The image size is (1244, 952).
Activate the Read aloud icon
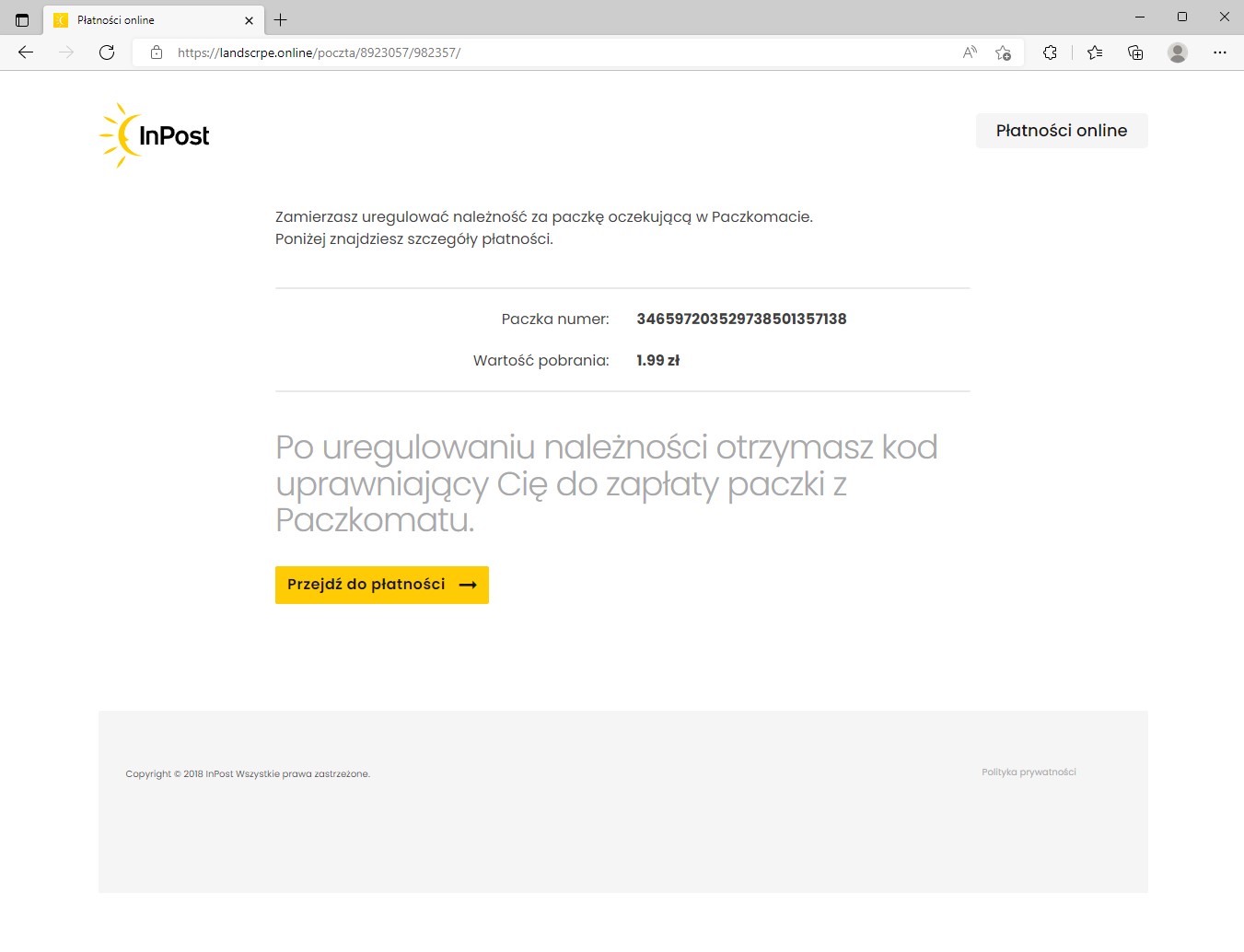(970, 52)
